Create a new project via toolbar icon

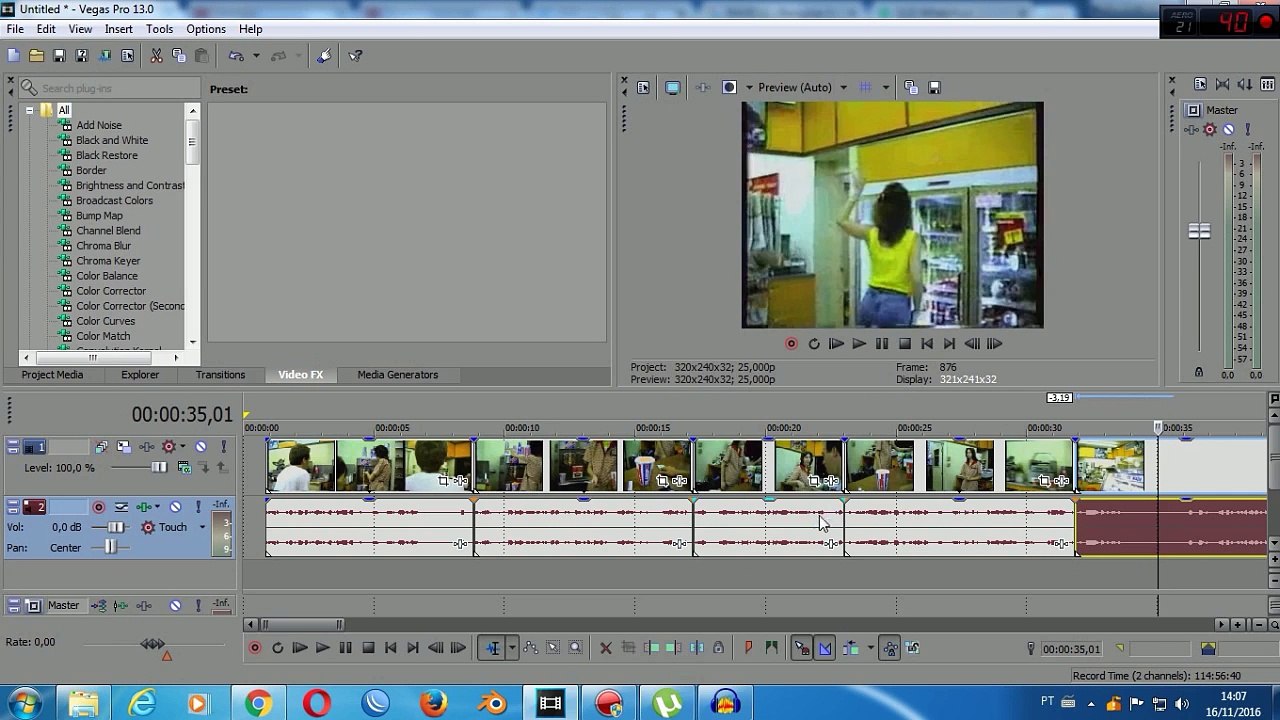coord(13,56)
